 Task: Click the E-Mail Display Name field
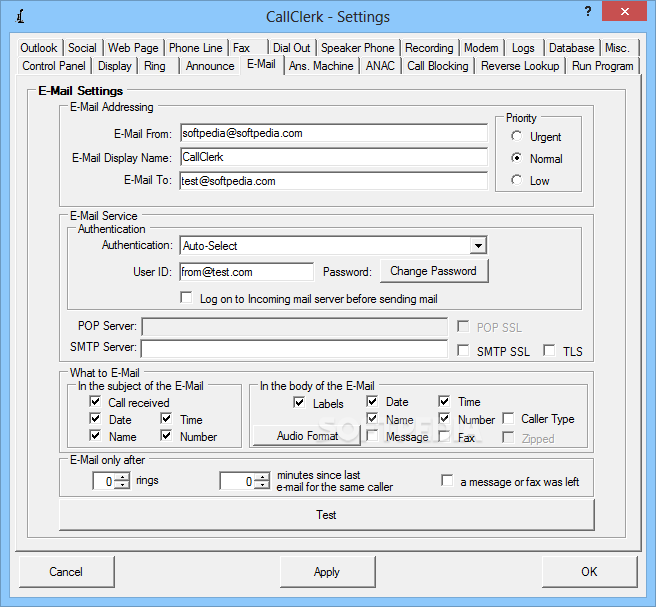tap(334, 157)
